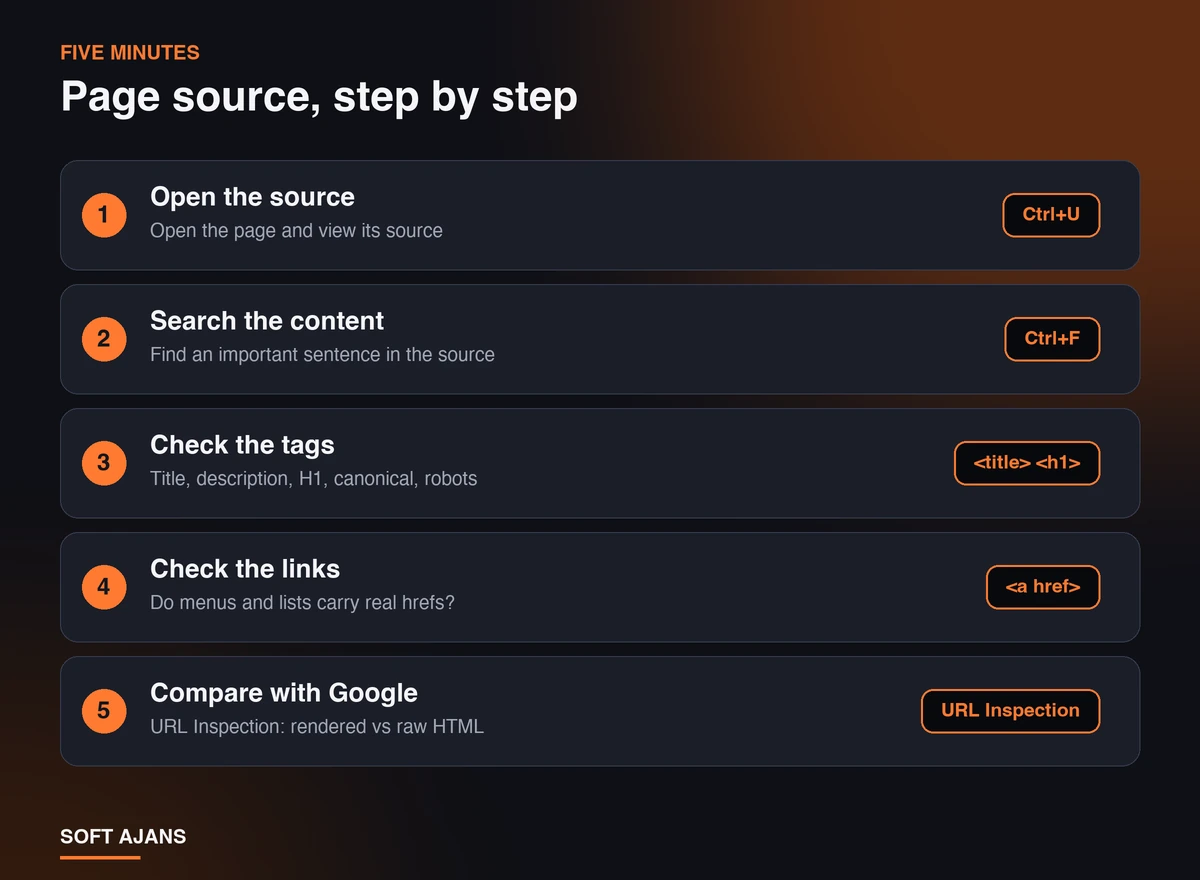Click "Do menus and lists carry real hrefs?"

click(302, 603)
